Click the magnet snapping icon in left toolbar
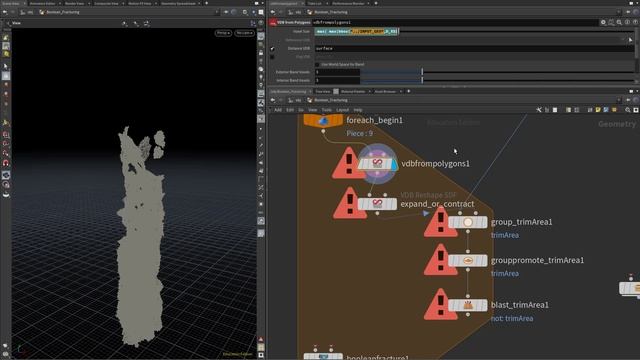Image resolution: width=640 pixels, height=360 pixels. [6, 163]
